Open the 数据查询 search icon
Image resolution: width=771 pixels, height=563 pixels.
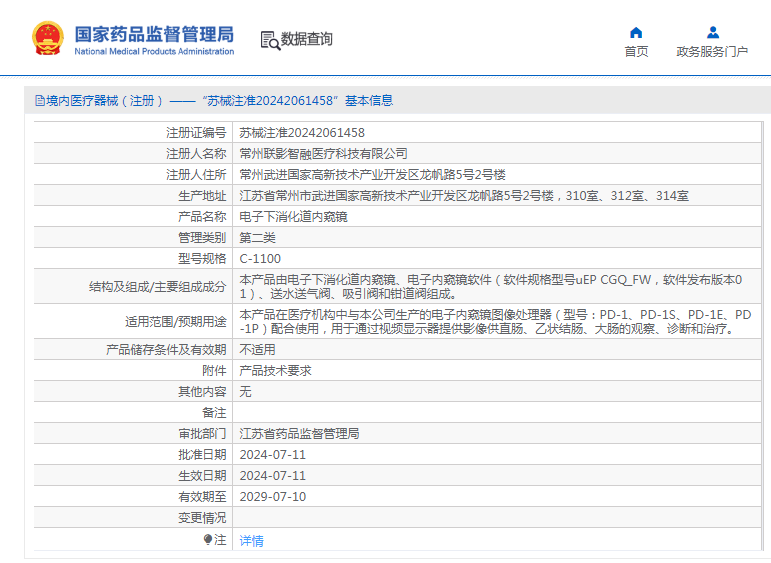click(270, 40)
